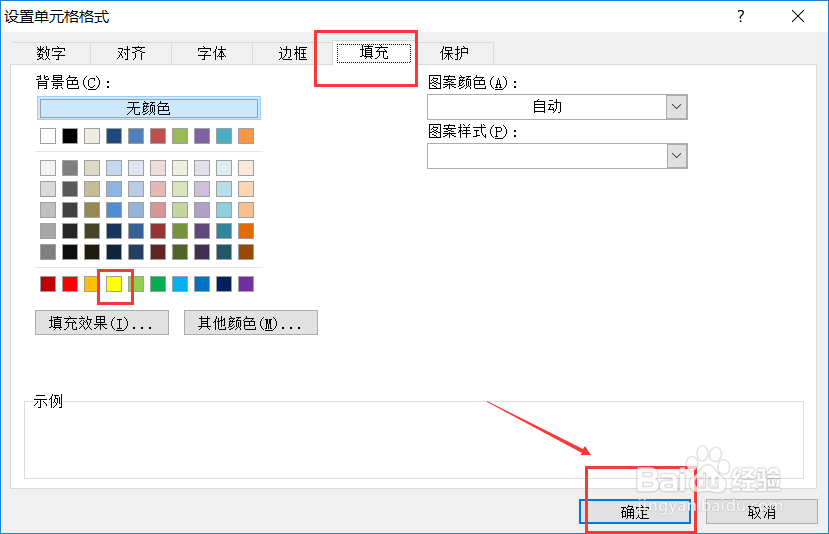Pick the lightest orange tint swatch
This screenshot has width=829, height=534.
246,168
